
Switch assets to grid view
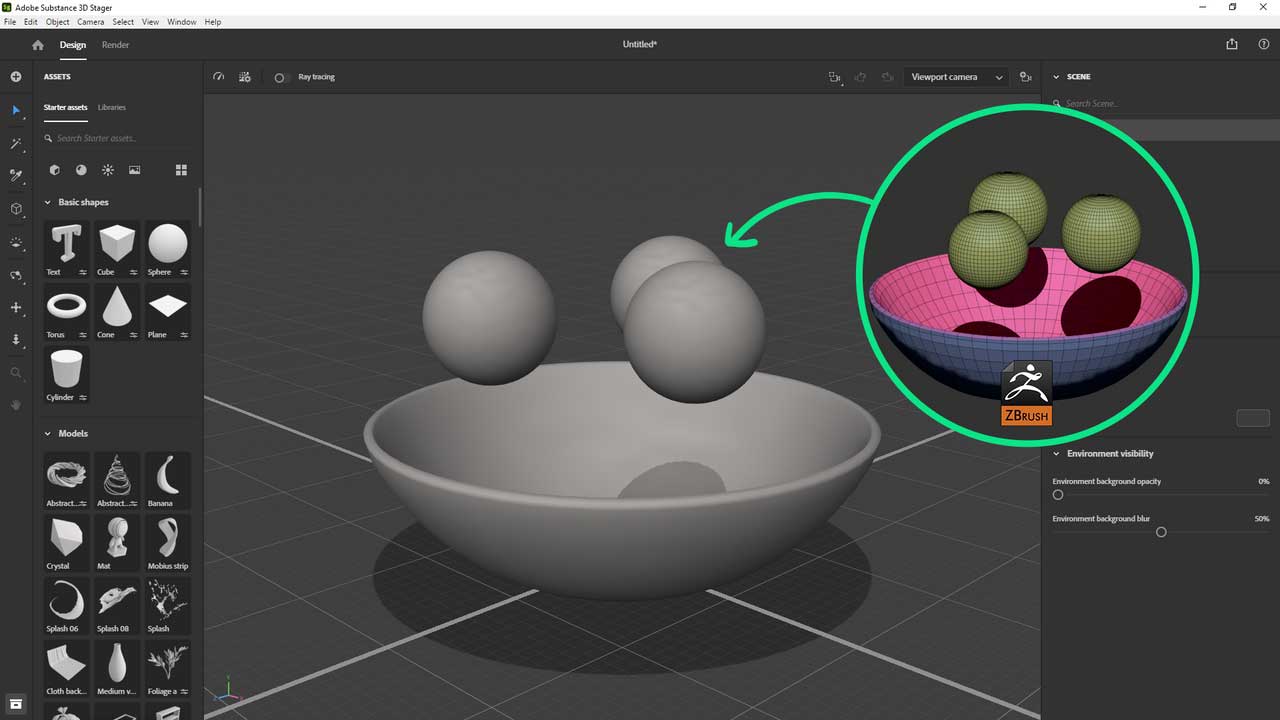tap(181, 170)
